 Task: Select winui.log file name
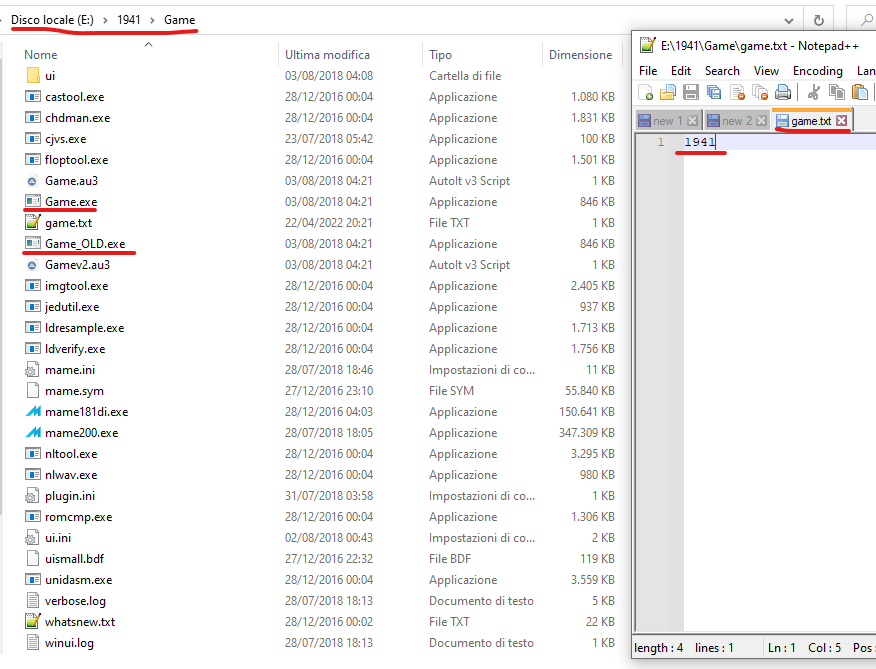point(69,643)
